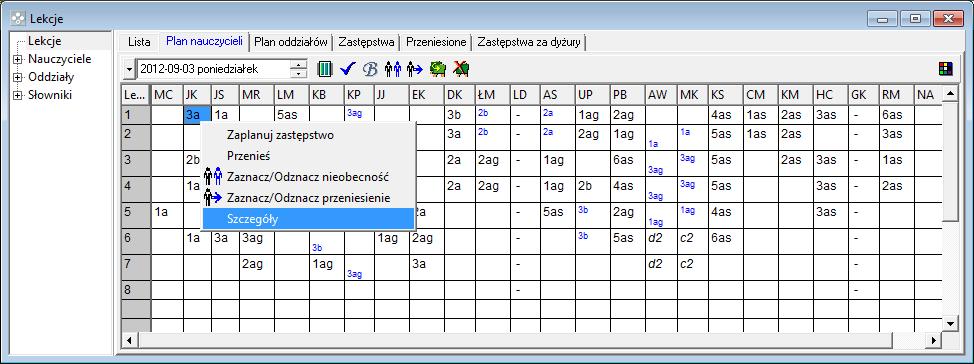Decrease date with the down spinner arrow
Viewport: 974px width, 364px height.
pyautogui.click(x=299, y=73)
